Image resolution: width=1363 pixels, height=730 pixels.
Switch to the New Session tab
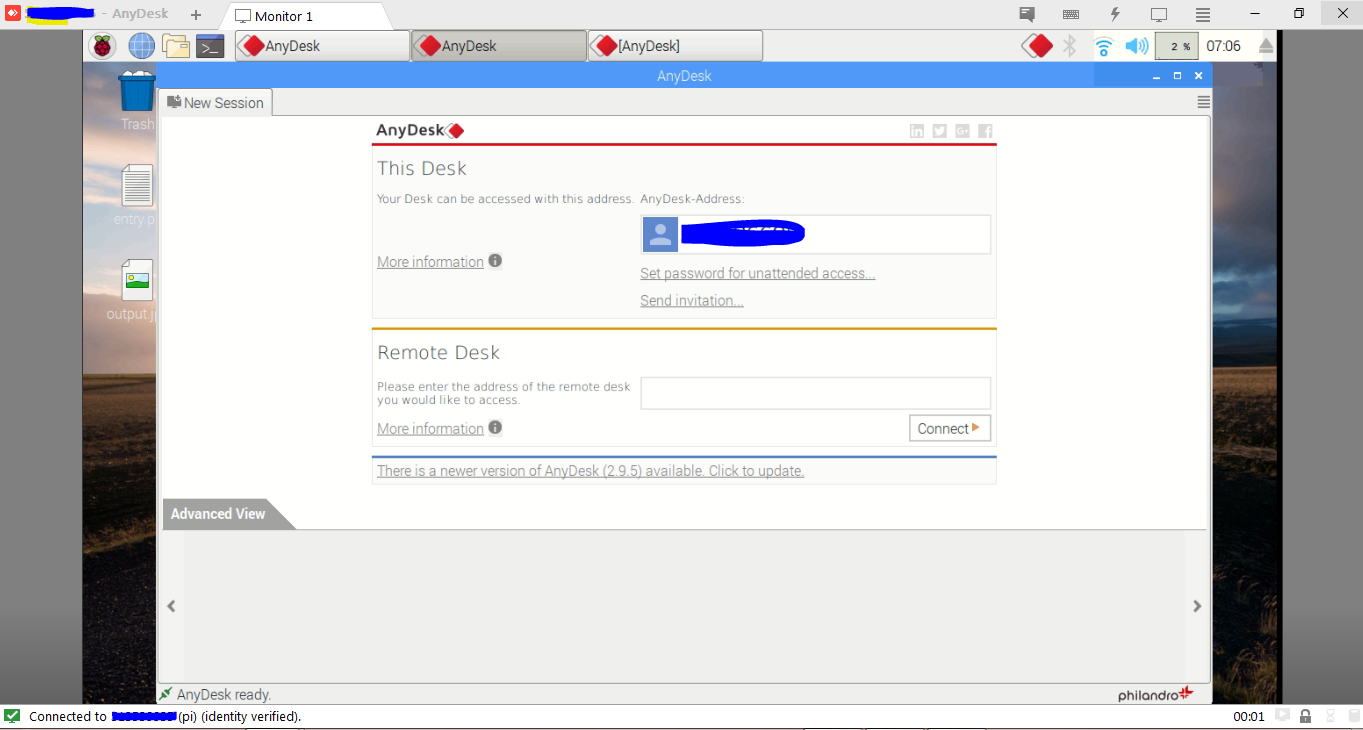[215, 102]
